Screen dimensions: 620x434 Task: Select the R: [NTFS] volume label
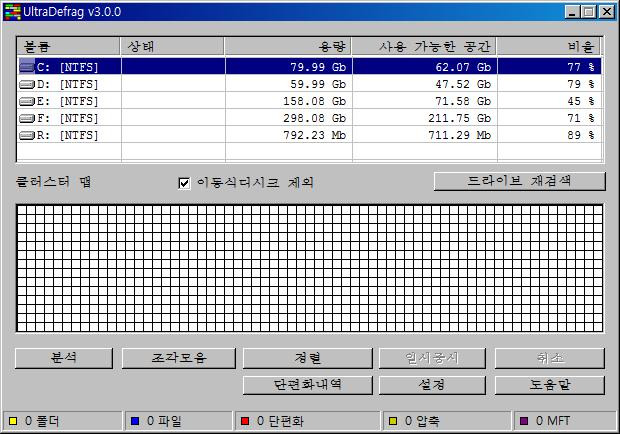[x=67, y=135]
